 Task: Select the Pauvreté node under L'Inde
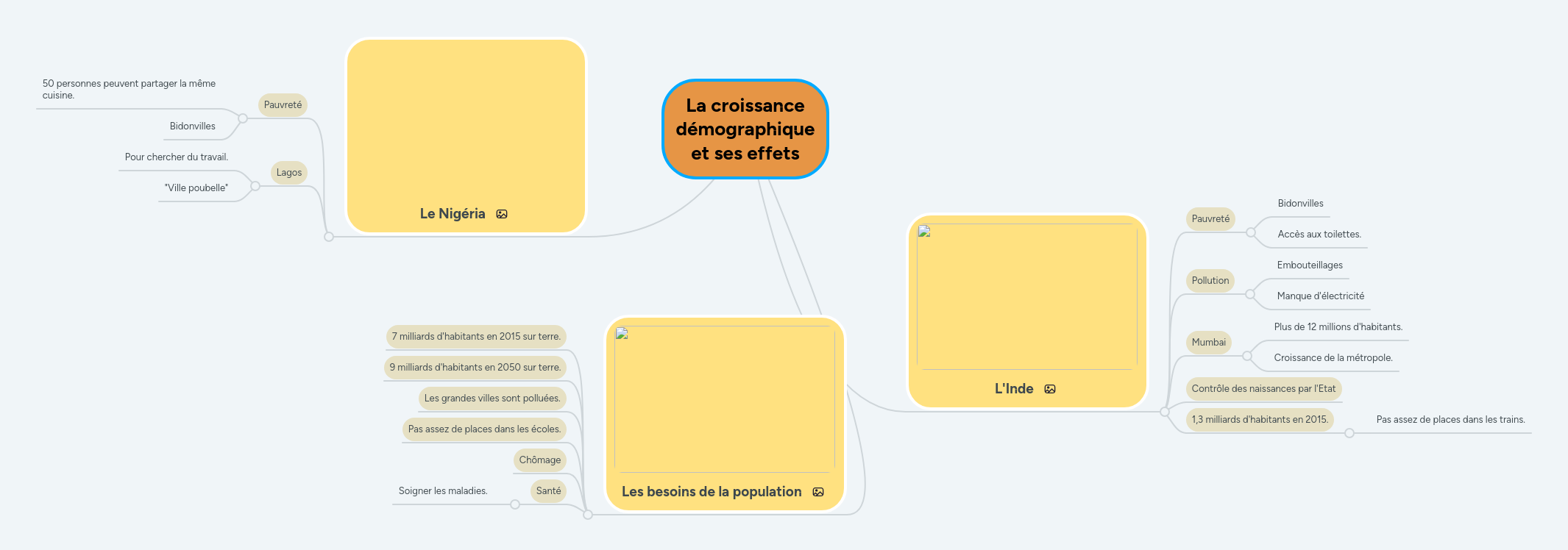tap(1210, 219)
